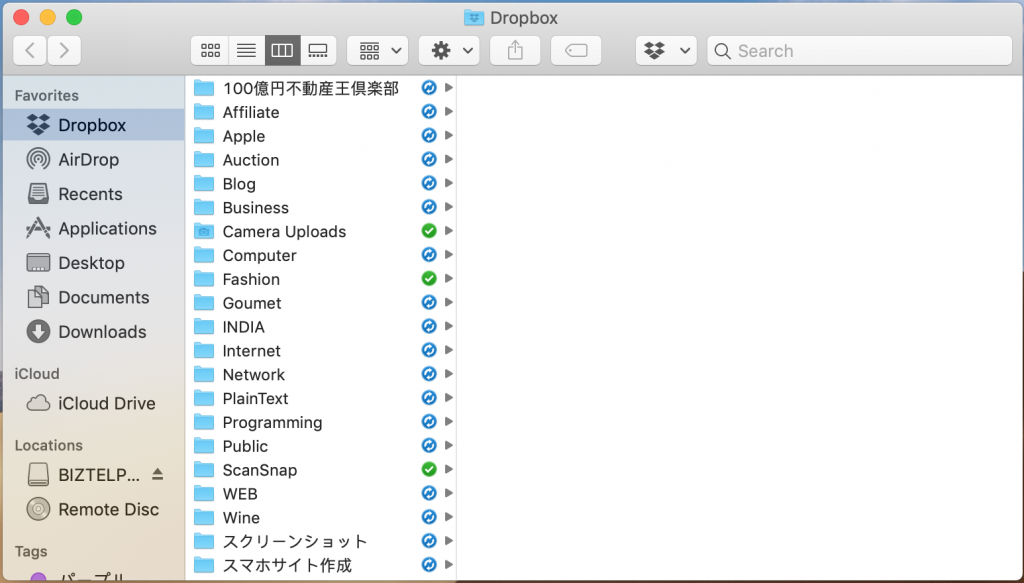The image size is (1024, 583).
Task: Expand the Camera Uploads folder arrow
Action: [x=449, y=231]
